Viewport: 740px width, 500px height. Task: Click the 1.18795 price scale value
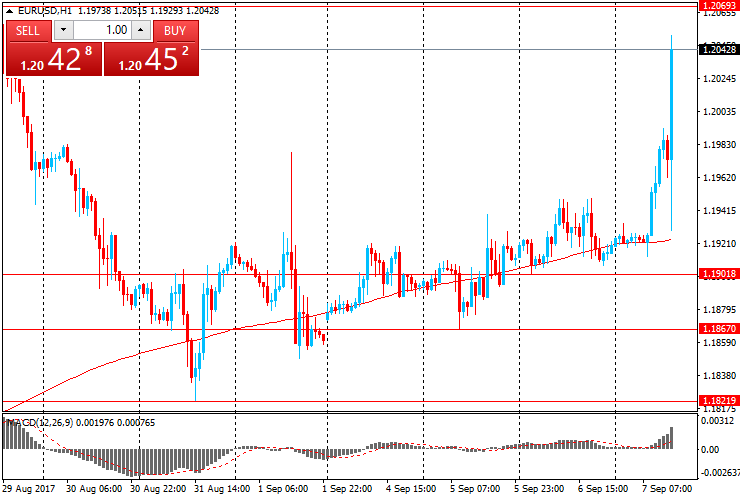719,310
